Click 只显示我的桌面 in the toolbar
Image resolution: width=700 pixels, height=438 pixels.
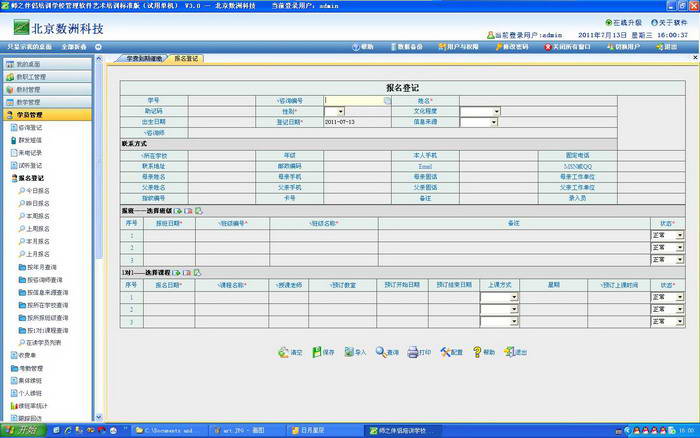(29, 47)
